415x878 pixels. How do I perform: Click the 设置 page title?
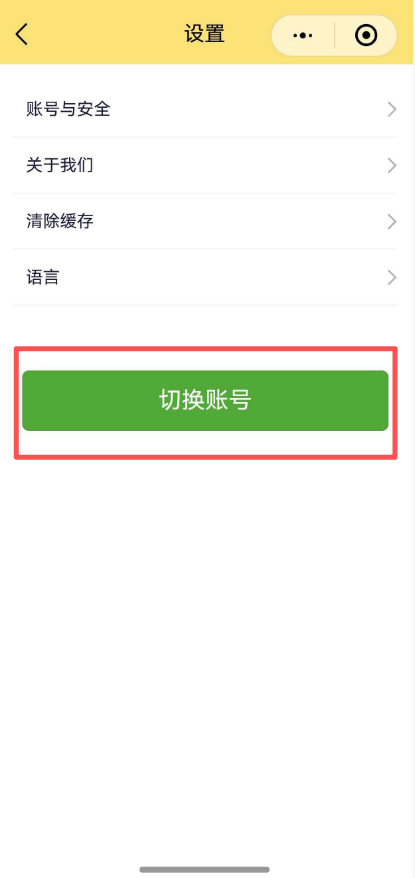tap(204, 35)
